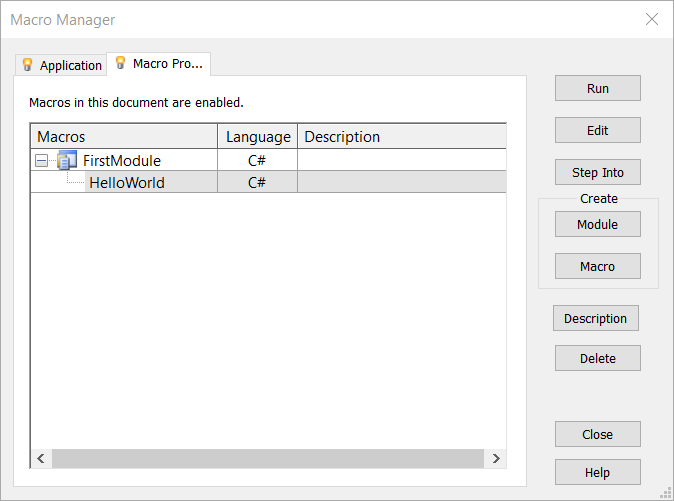Image resolution: width=674 pixels, height=501 pixels.
Task: Click the Language column header
Action: pos(257,137)
